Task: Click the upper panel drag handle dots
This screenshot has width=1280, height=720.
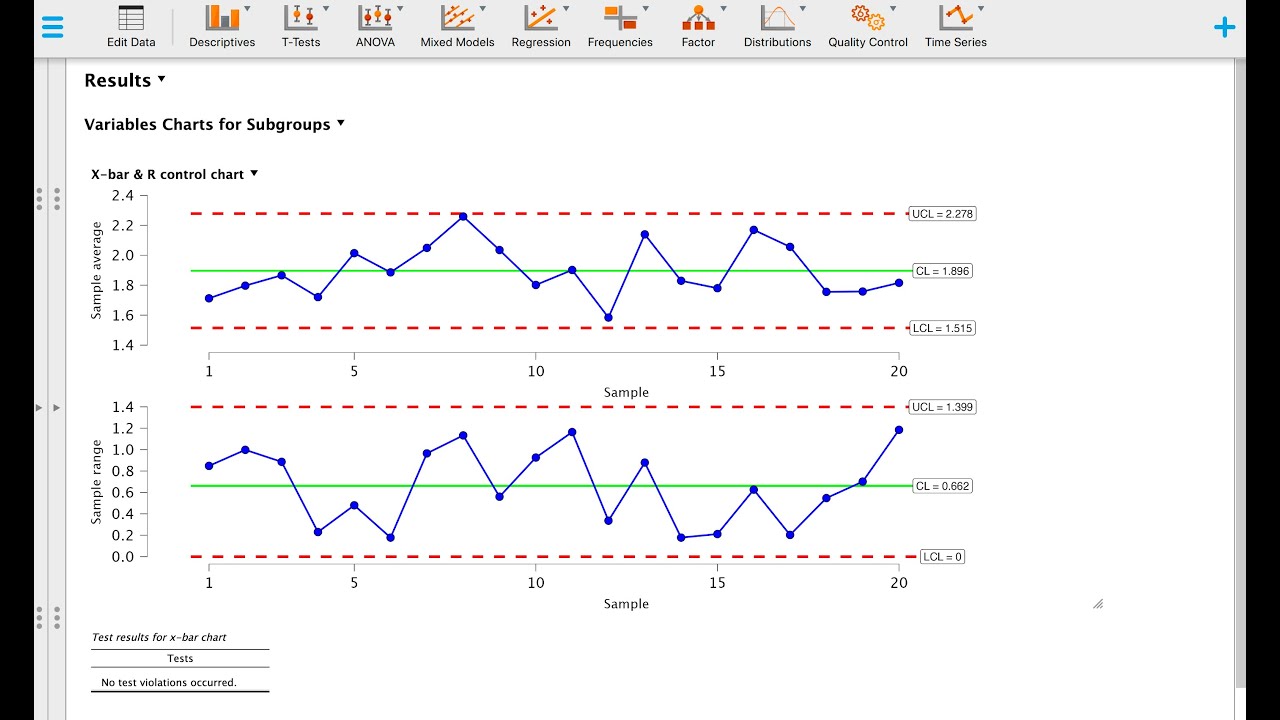Action: (48, 198)
